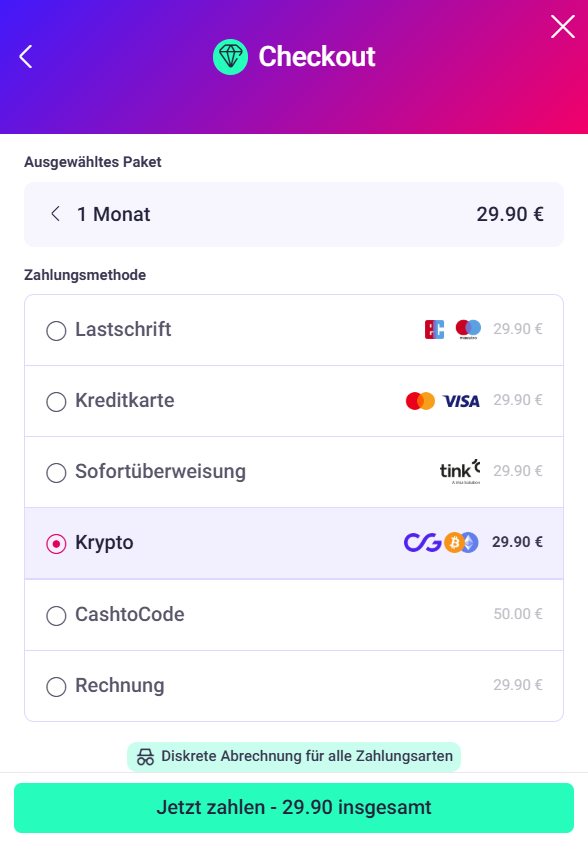Image resolution: width=588 pixels, height=864 pixels.
Task: Click Diskrete Abrechnung für alle Zahlungsarten badge
Action: [294, 757]
